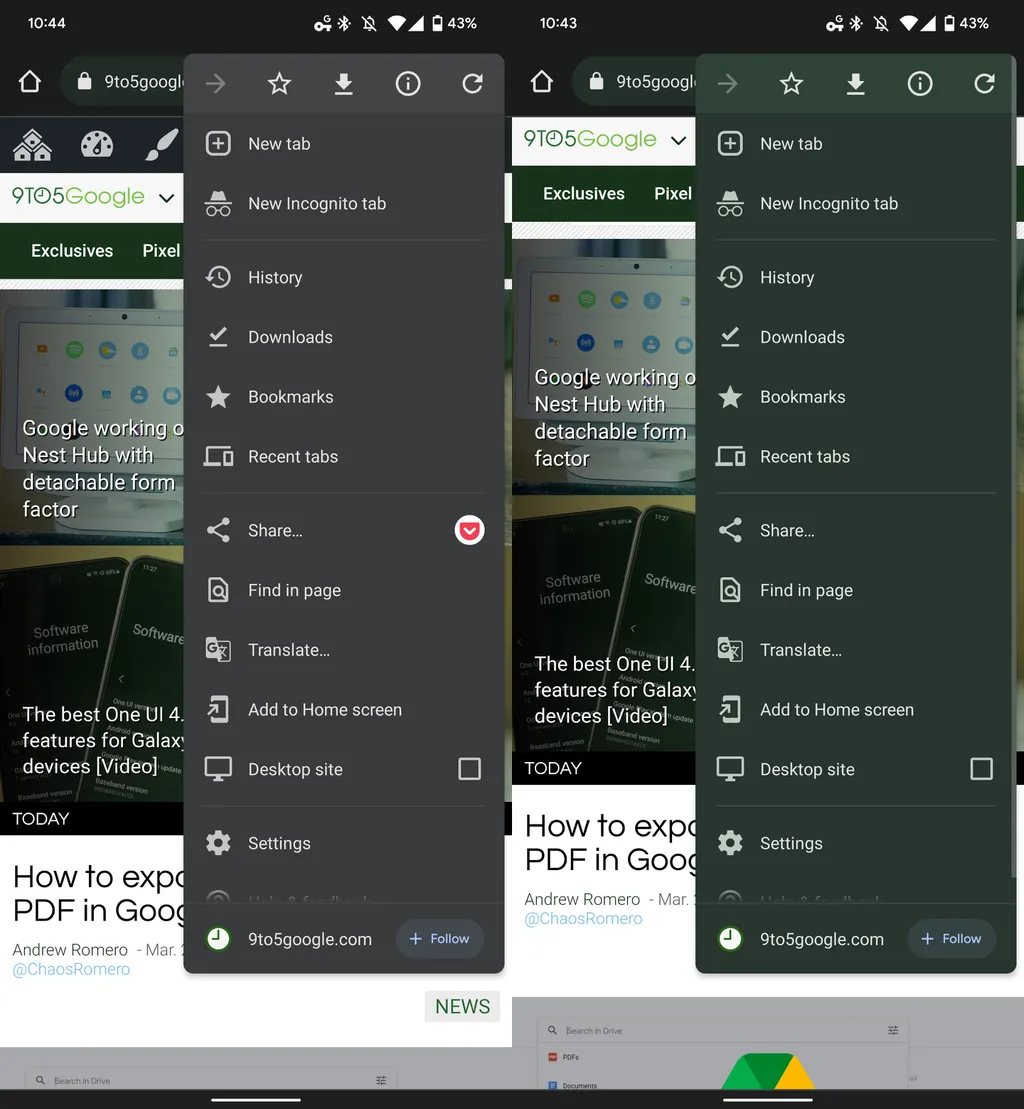
Task: Open the Nest Hub article image in the right screenshot
Action: pyautogui.click(x=604, y=367)
